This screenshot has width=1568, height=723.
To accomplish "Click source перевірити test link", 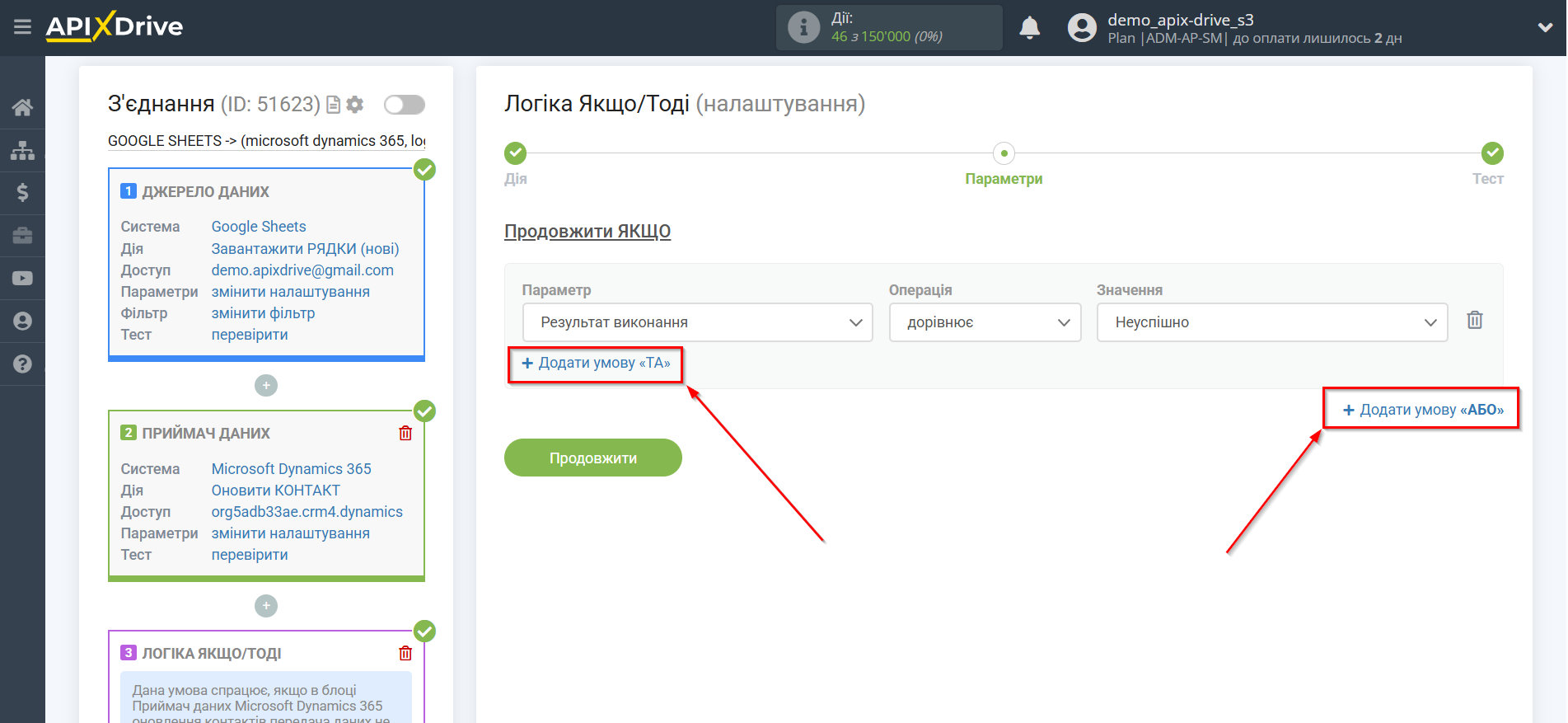I will point(250,335).
